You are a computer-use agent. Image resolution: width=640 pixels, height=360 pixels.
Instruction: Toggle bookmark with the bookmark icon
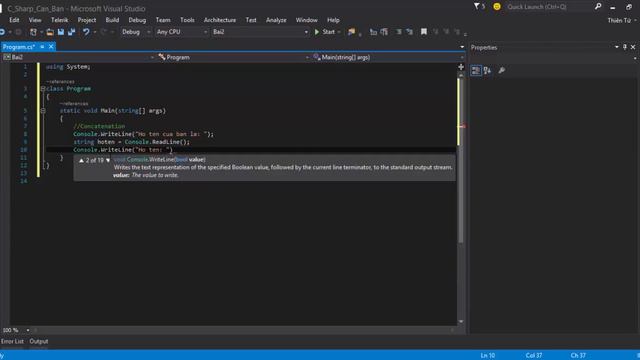coord(424,32)
